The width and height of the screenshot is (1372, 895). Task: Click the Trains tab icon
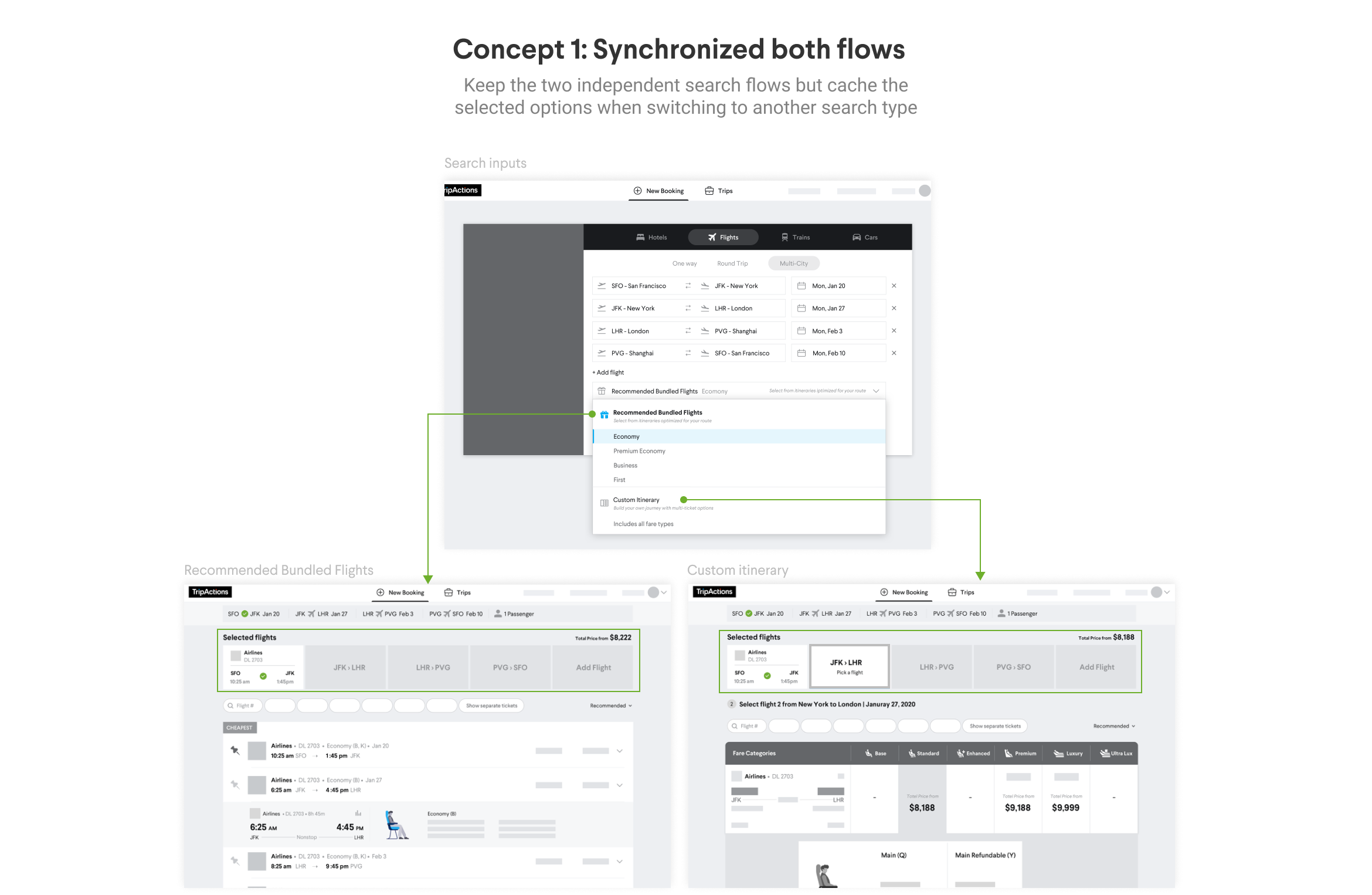784,238
